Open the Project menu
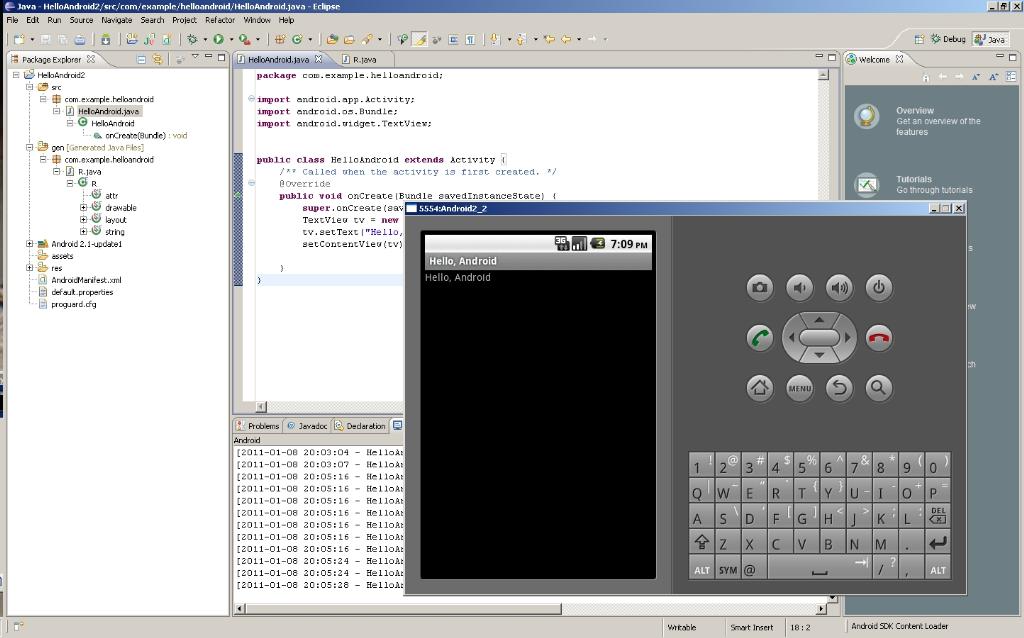This screenshot has height=638, width=1024. (x=184, y=20)
